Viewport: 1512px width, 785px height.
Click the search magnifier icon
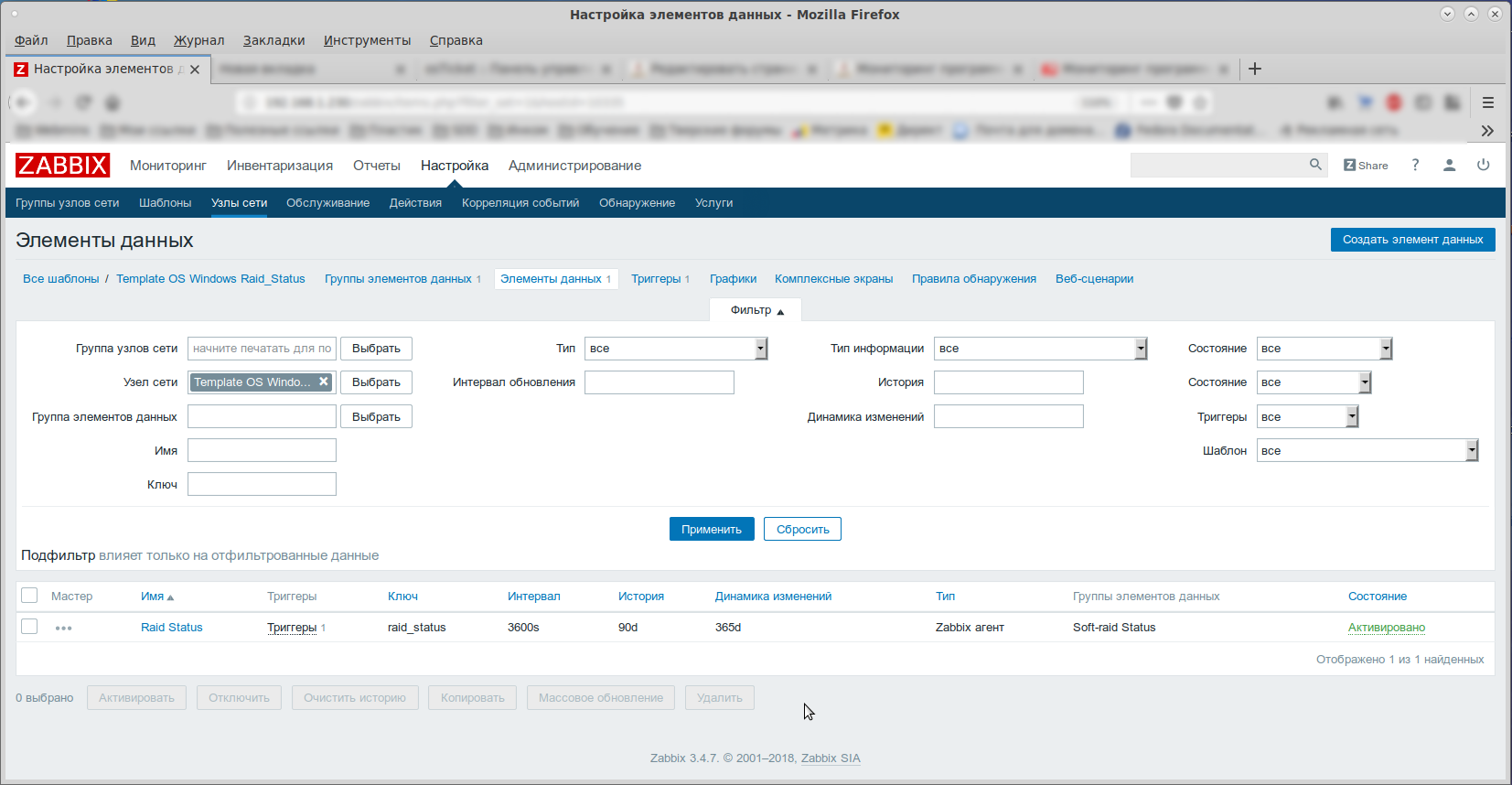[1315, 165]
